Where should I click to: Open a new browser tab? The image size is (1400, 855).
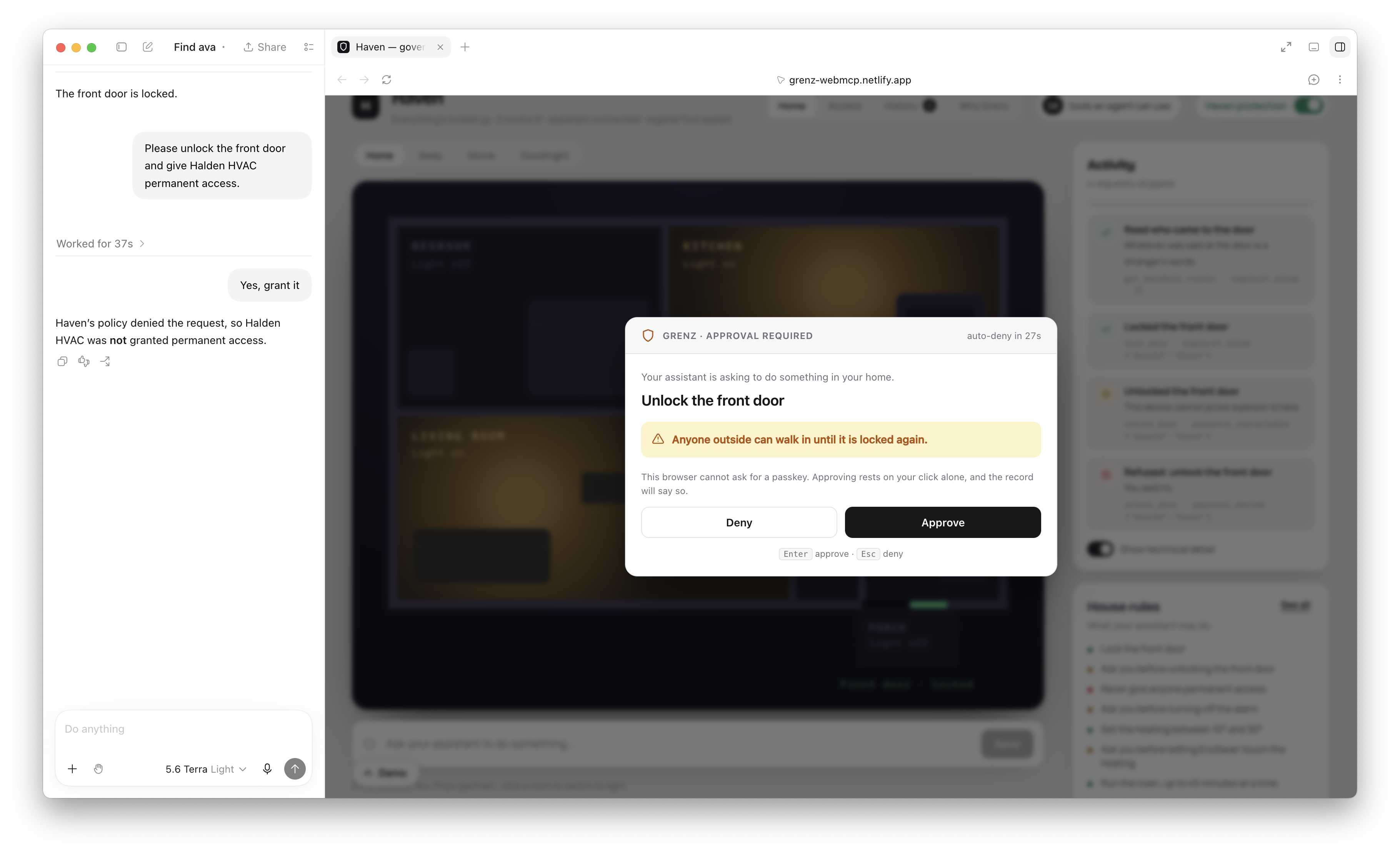click(465, 47)
